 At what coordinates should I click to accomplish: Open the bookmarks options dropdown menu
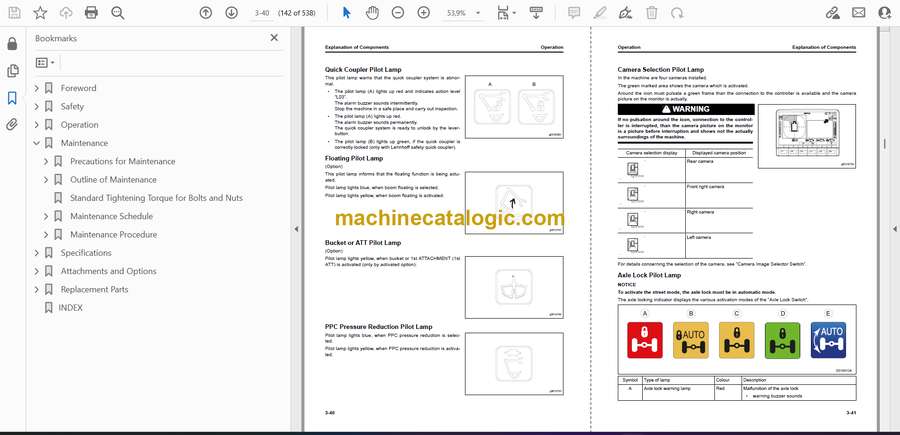[x=45, y=63]
